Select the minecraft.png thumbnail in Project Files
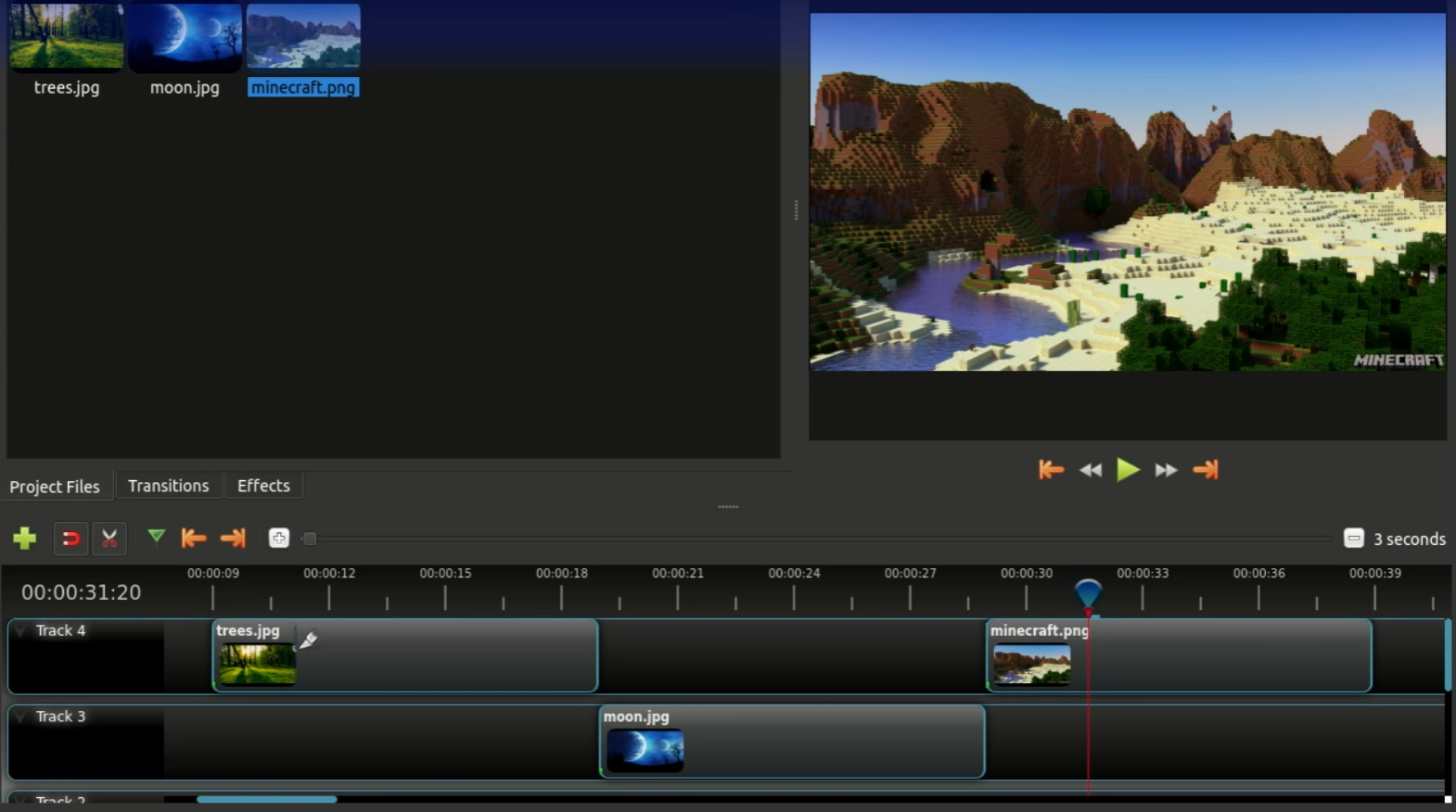This screenshot has width=1456, height=812. coord(303,36)
